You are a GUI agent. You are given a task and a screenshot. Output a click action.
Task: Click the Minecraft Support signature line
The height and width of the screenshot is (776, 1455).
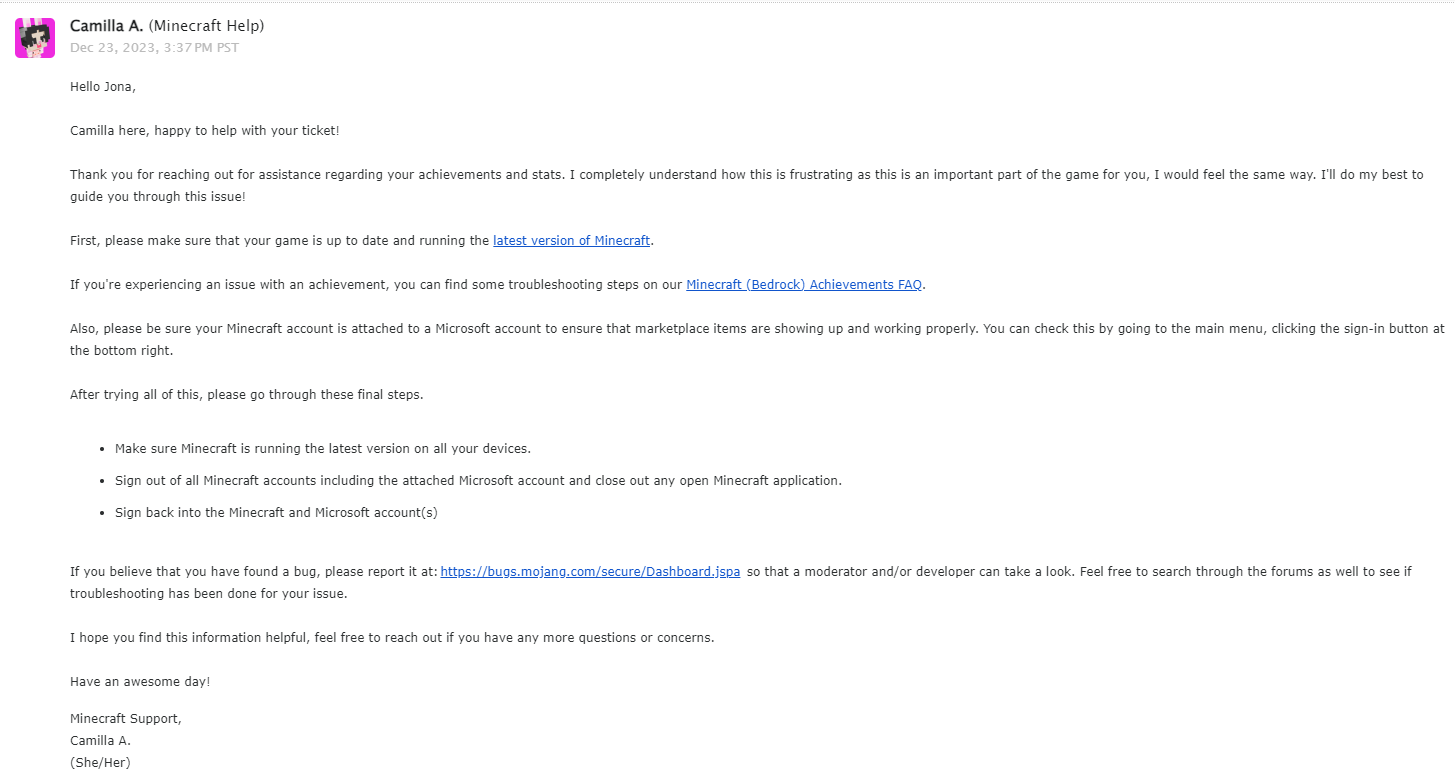(126, 719)
